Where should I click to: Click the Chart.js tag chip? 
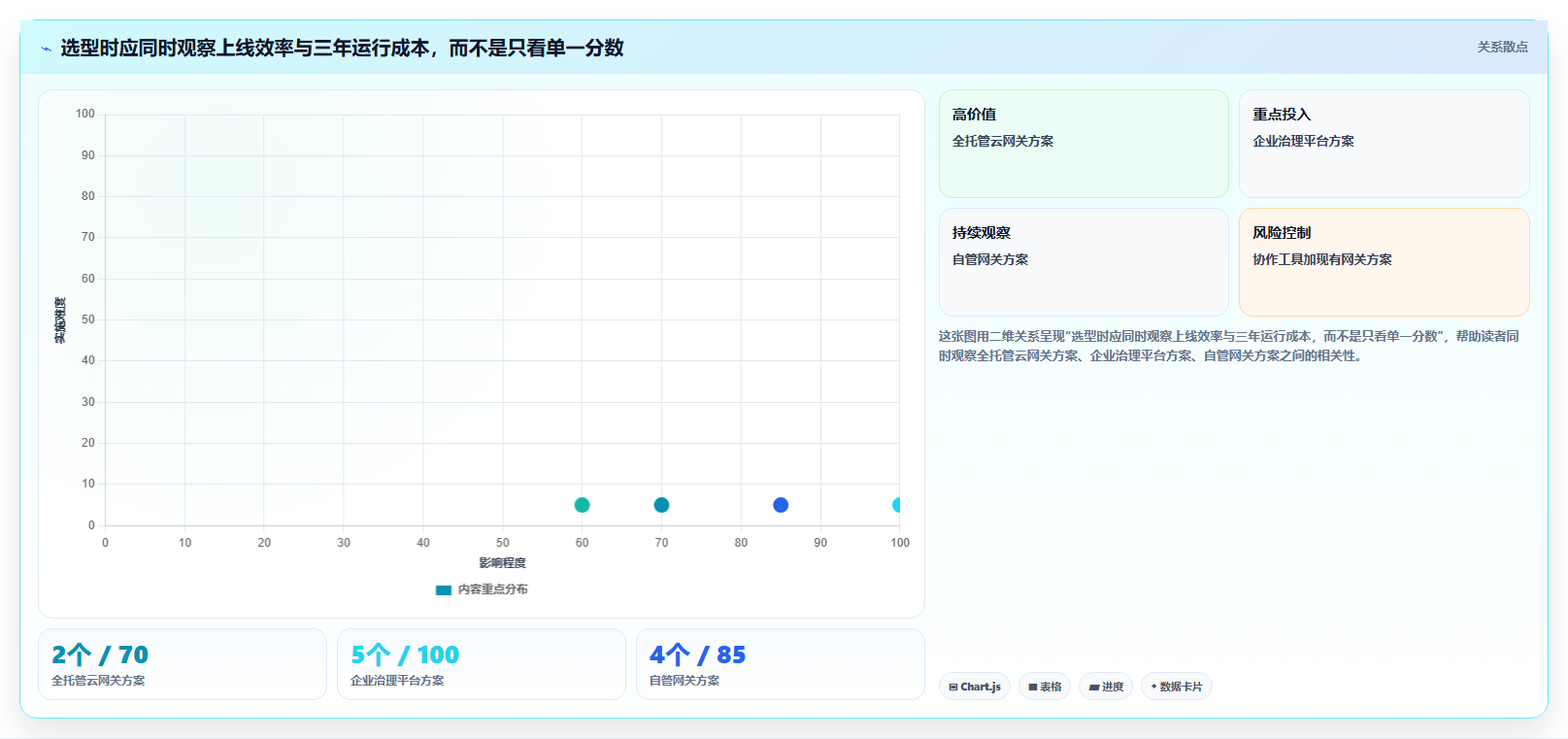click(x=975, y=687)
